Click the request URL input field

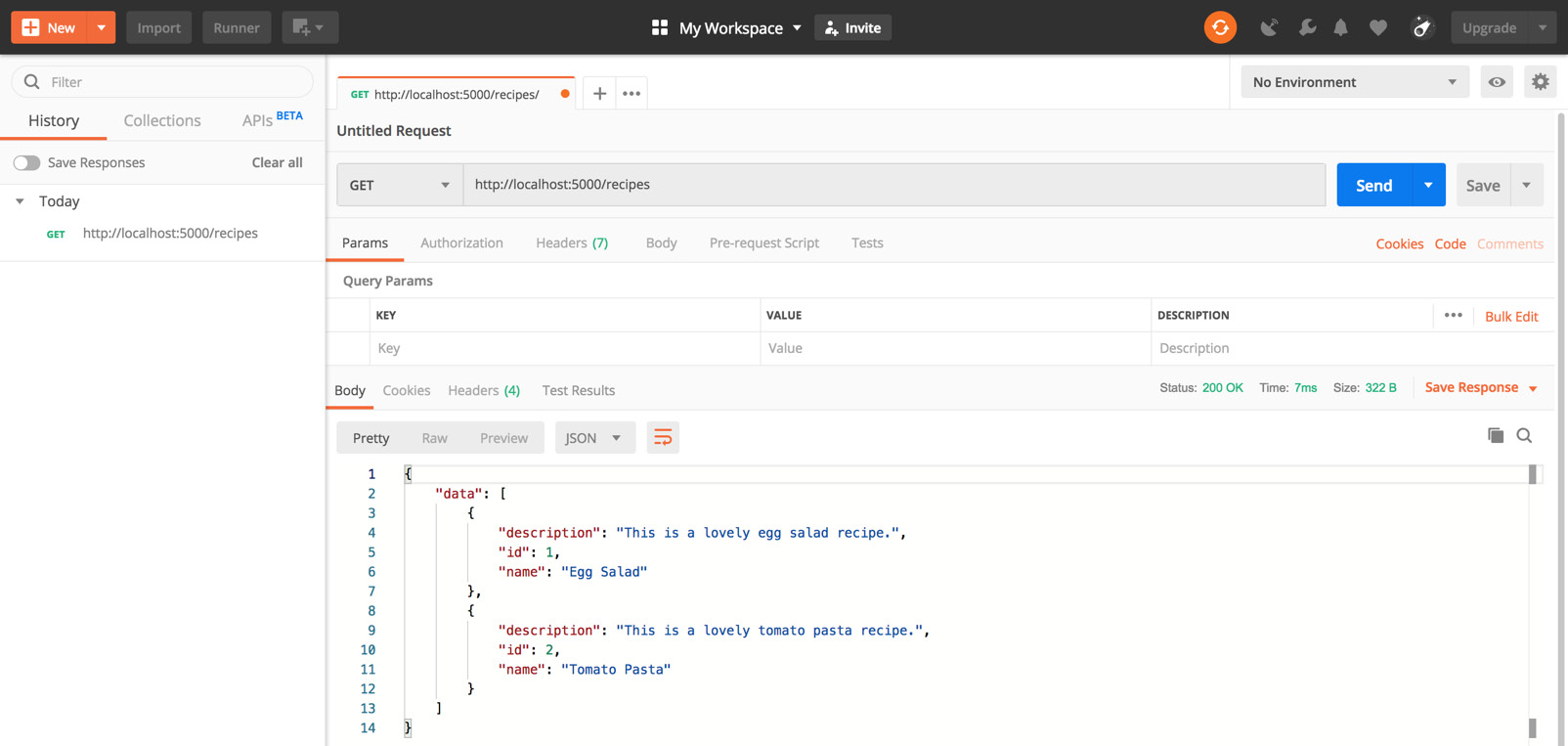click(x=894, y=185)
